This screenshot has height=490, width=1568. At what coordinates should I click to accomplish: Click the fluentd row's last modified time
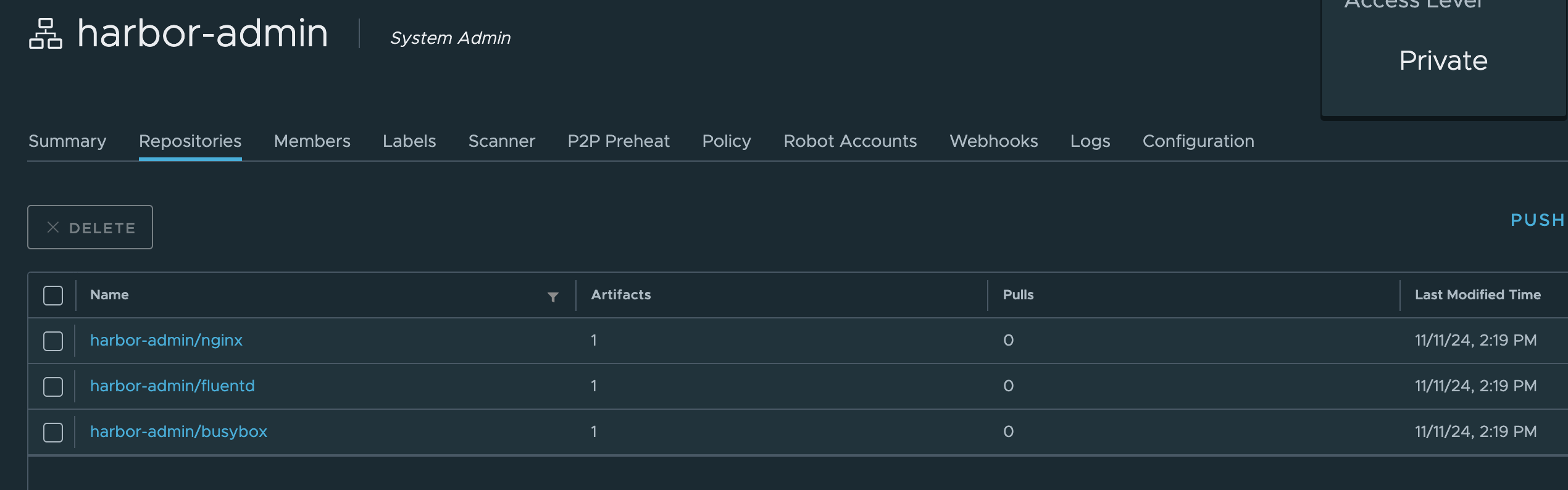pos(1475,386)
